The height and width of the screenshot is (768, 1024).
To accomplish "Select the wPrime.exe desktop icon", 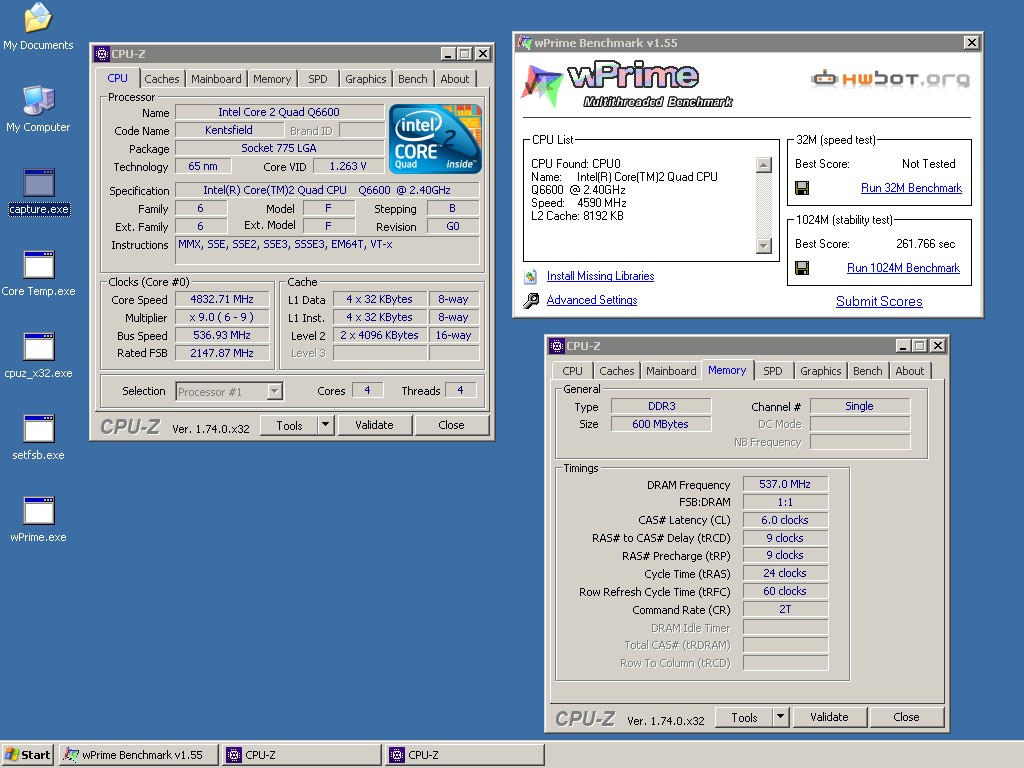I will point(38,520).
